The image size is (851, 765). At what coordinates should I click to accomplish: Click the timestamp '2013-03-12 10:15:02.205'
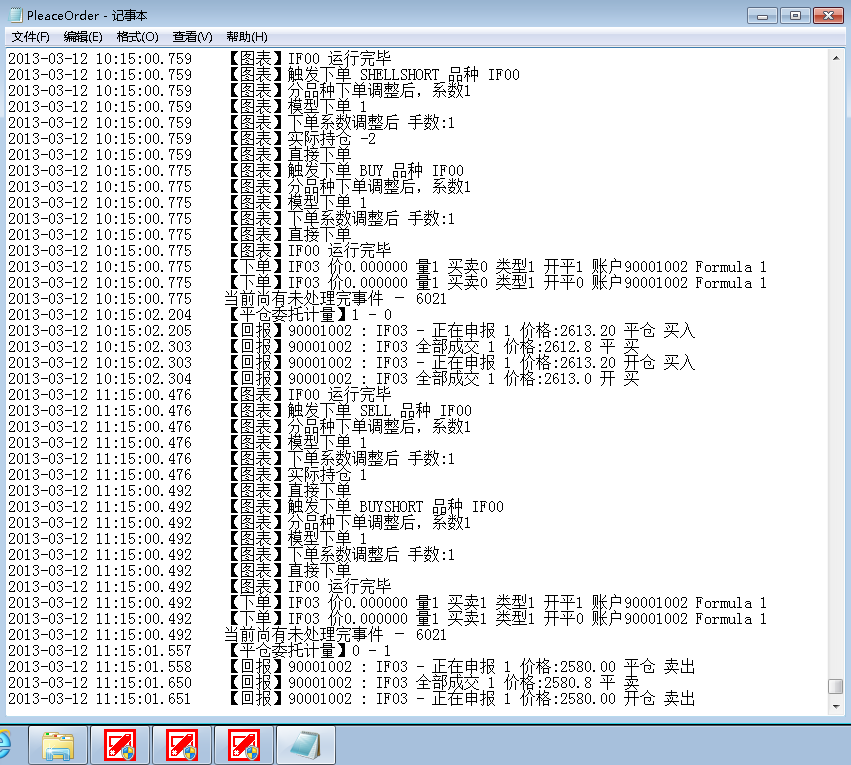click(x=100, y=330)
